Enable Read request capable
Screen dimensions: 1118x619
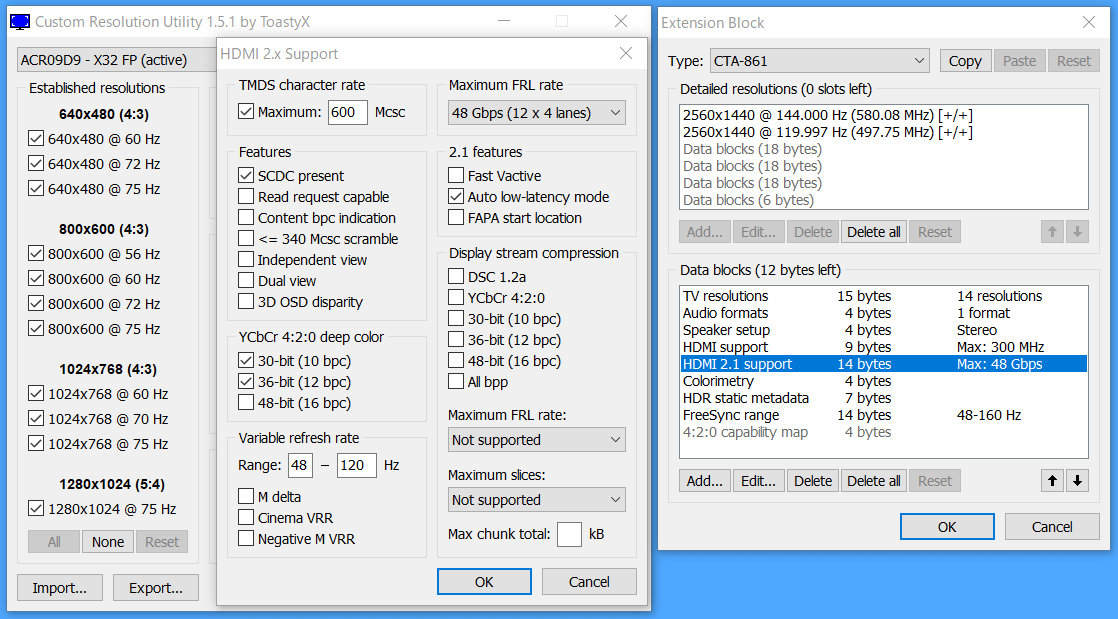click(x=246, y=196)
